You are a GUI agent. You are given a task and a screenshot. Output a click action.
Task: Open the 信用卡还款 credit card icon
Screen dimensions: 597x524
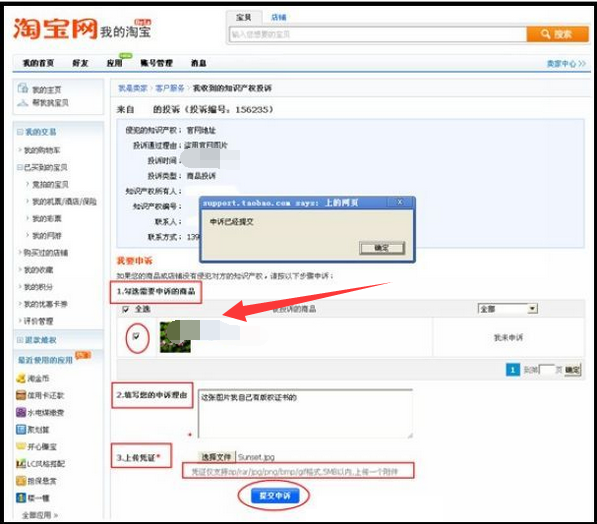(21, 396)
